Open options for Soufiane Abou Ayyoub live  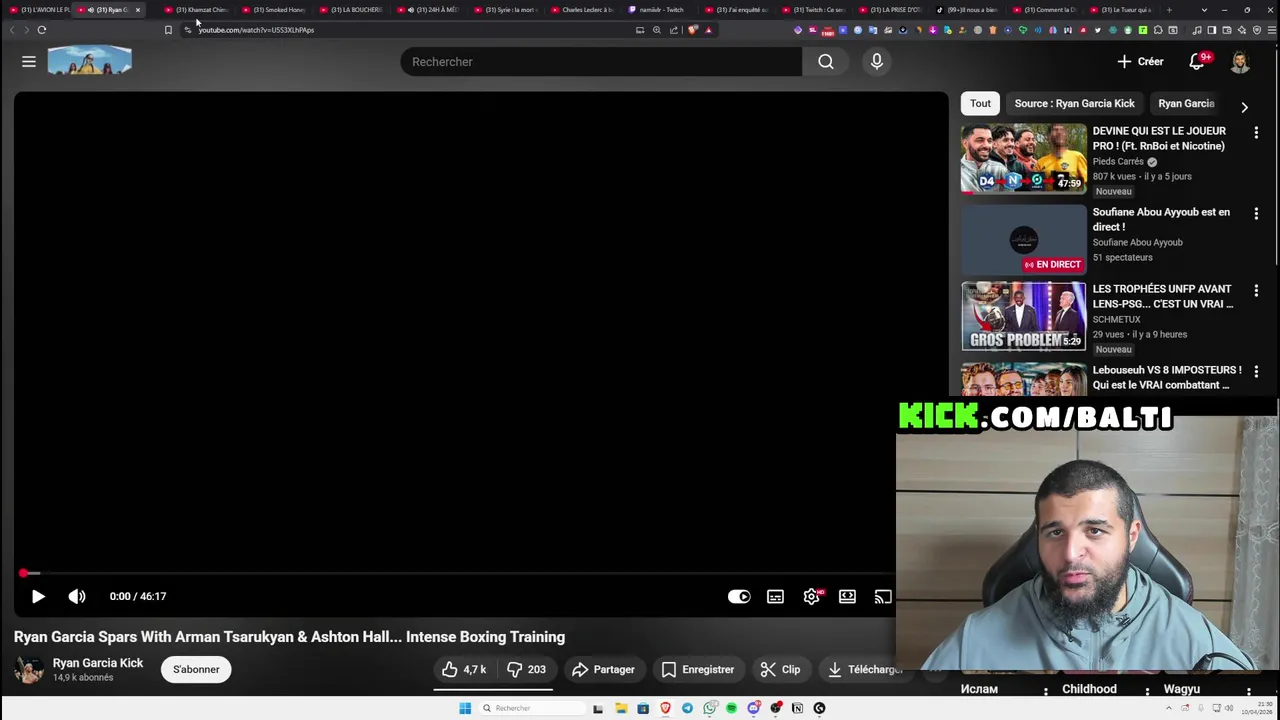(x=1256, y=214)
